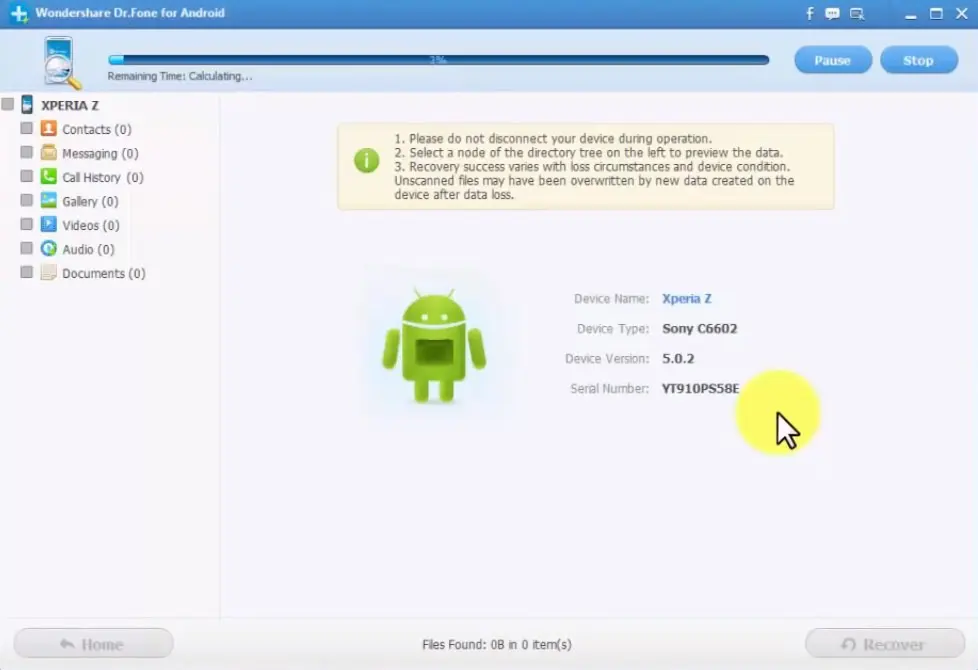Viewport: 978px width, 670px height.
Task: Select Audio (0) in the tree
Action: 88,250
